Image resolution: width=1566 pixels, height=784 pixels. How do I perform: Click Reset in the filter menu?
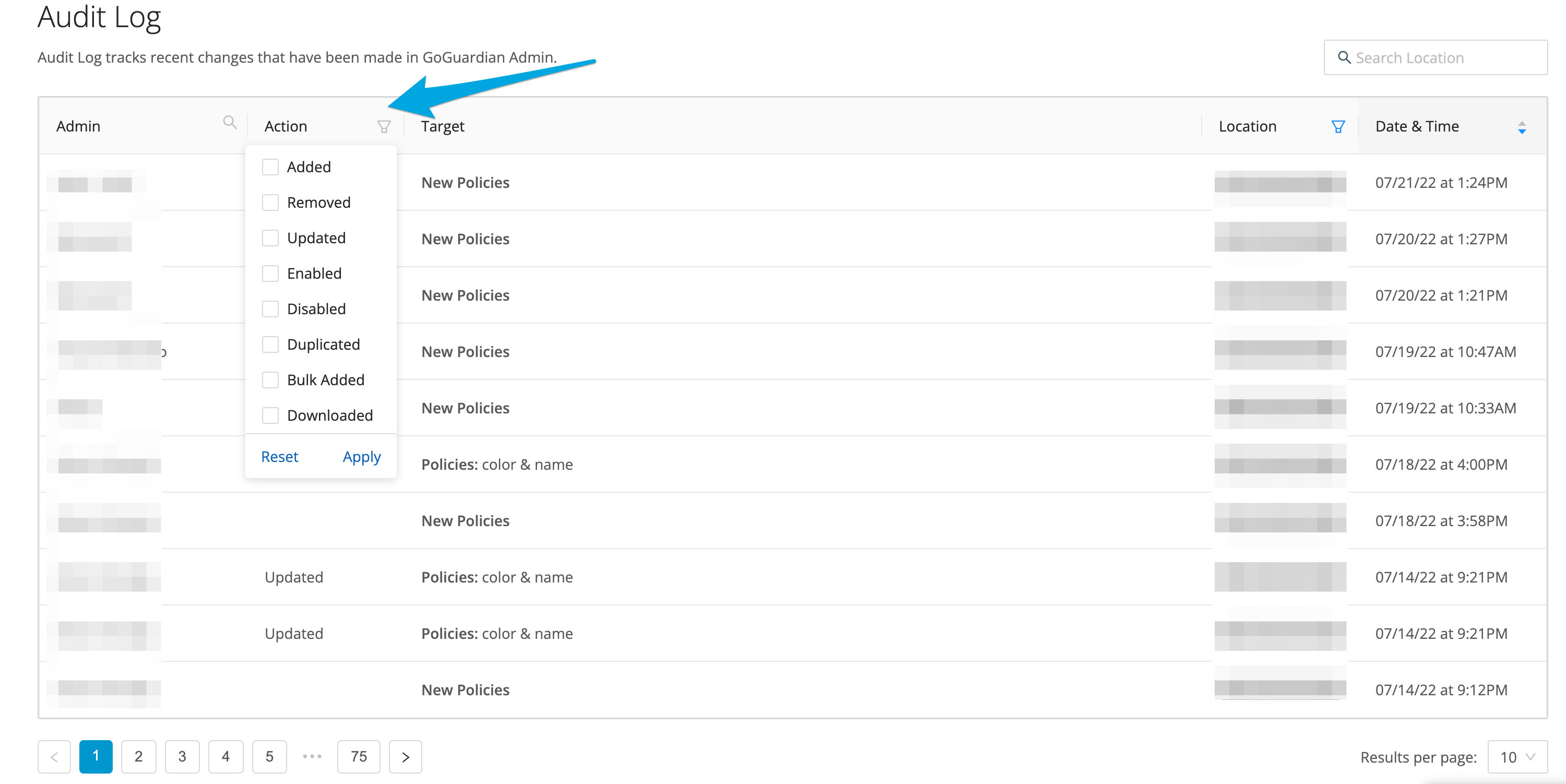(x=280, y=456)
